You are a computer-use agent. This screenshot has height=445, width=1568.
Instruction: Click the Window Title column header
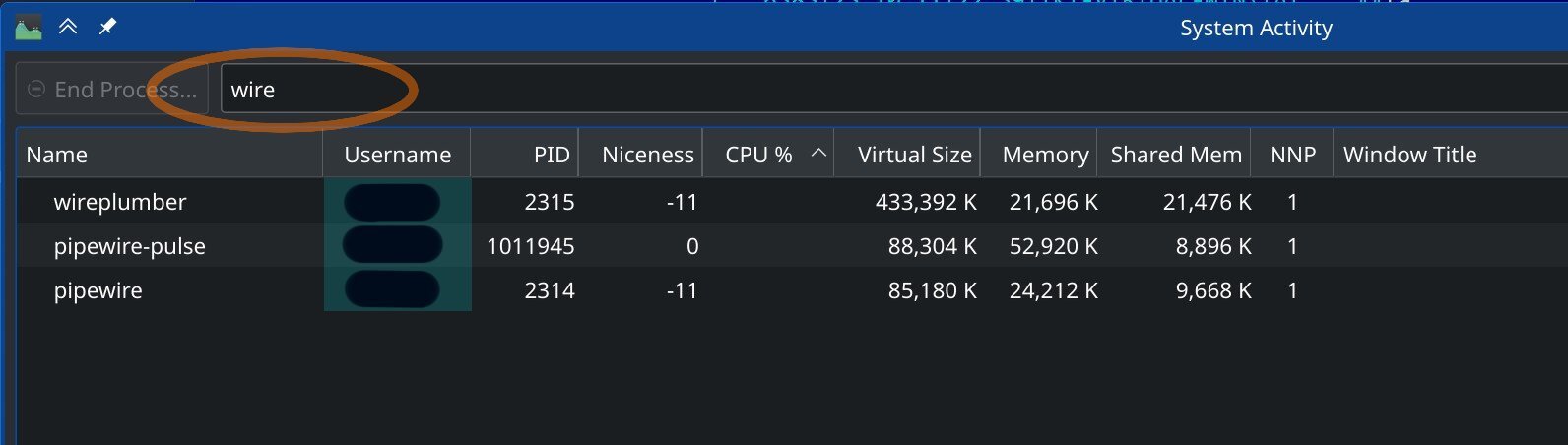tap(1409, 155)
